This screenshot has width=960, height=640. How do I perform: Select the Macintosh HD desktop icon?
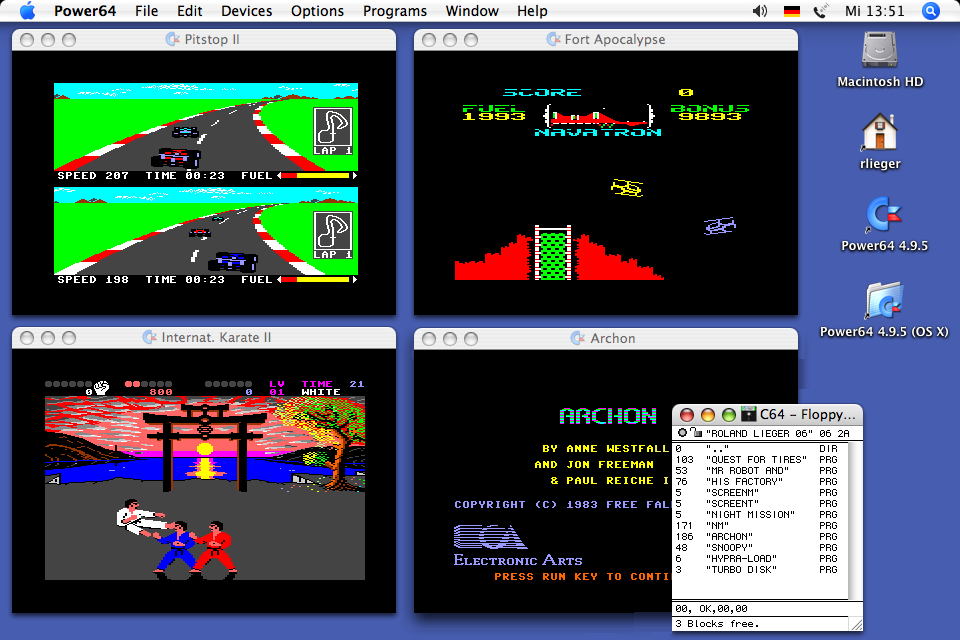tap(880, 49)
